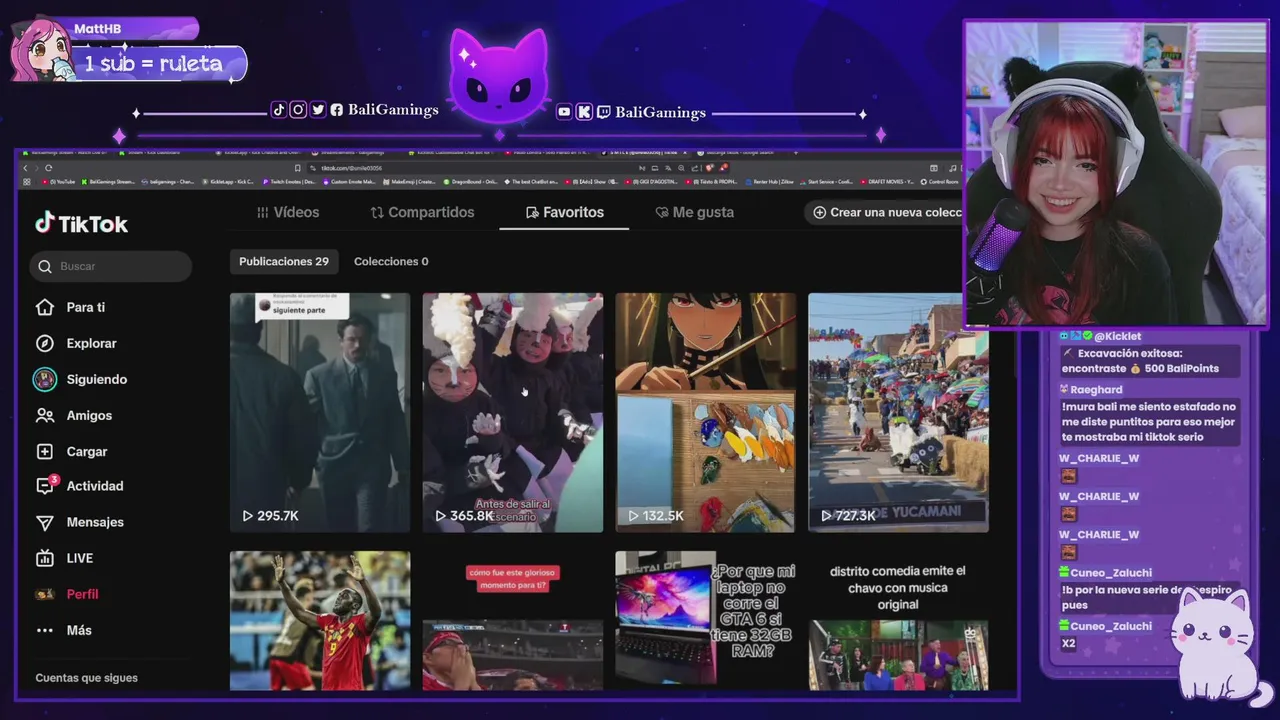Viewport: 1280px width, 720px height.
Task: Open the anime painting video with 132.5K views
Action: (x=705, y=412)
